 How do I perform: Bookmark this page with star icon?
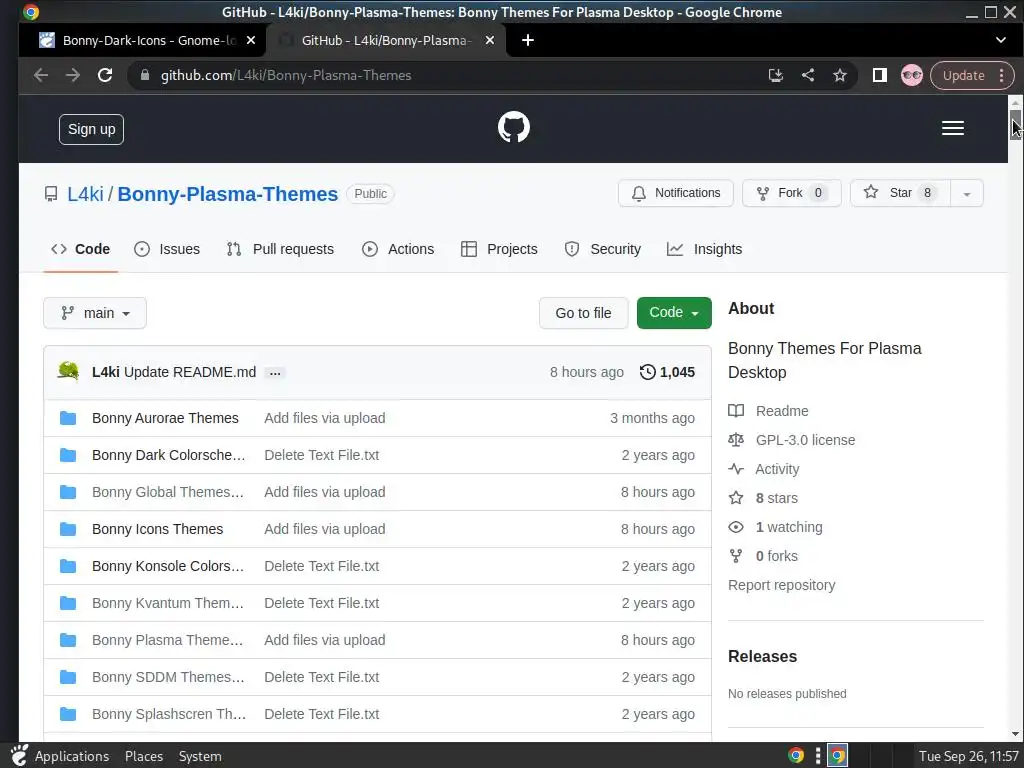click(x=840, y=75)
